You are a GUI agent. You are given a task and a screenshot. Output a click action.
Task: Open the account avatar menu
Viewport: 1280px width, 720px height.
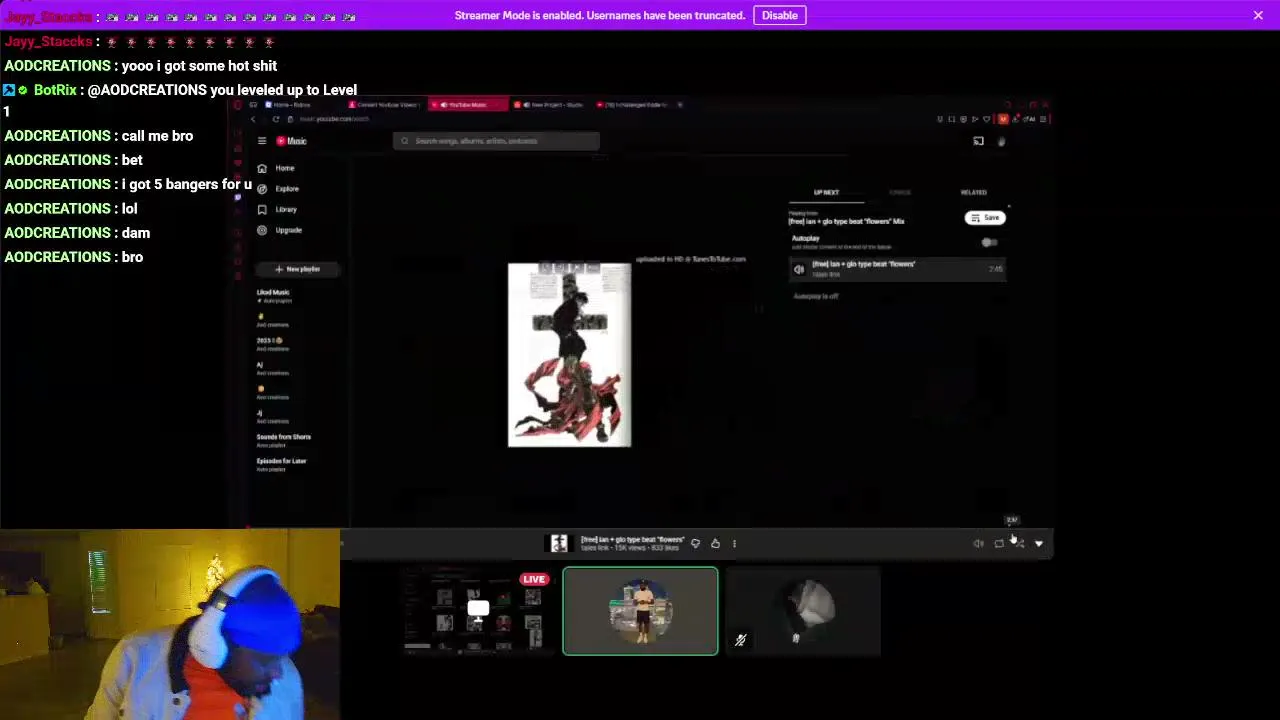click(1002, 141)
